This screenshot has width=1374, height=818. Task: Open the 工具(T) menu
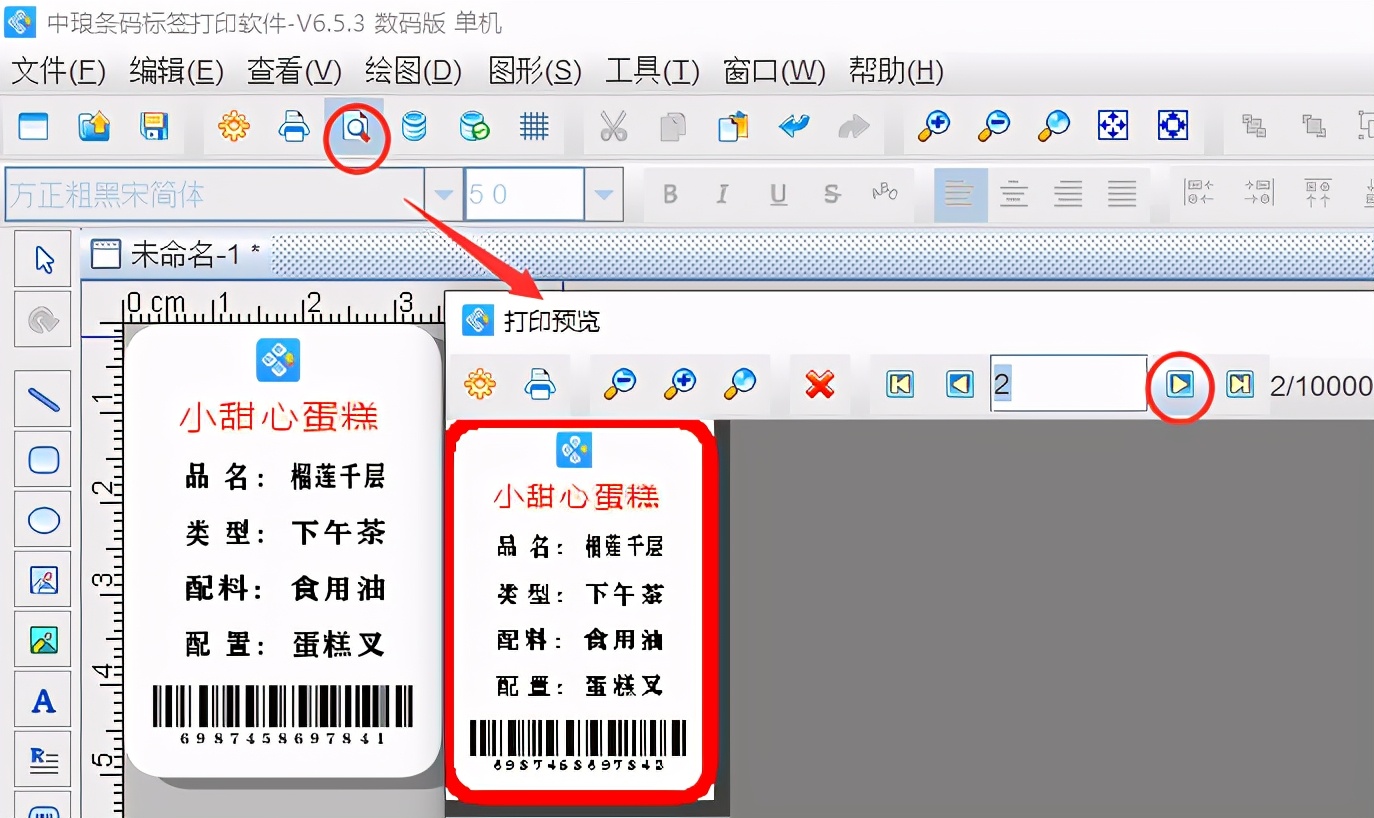point(653,71)
